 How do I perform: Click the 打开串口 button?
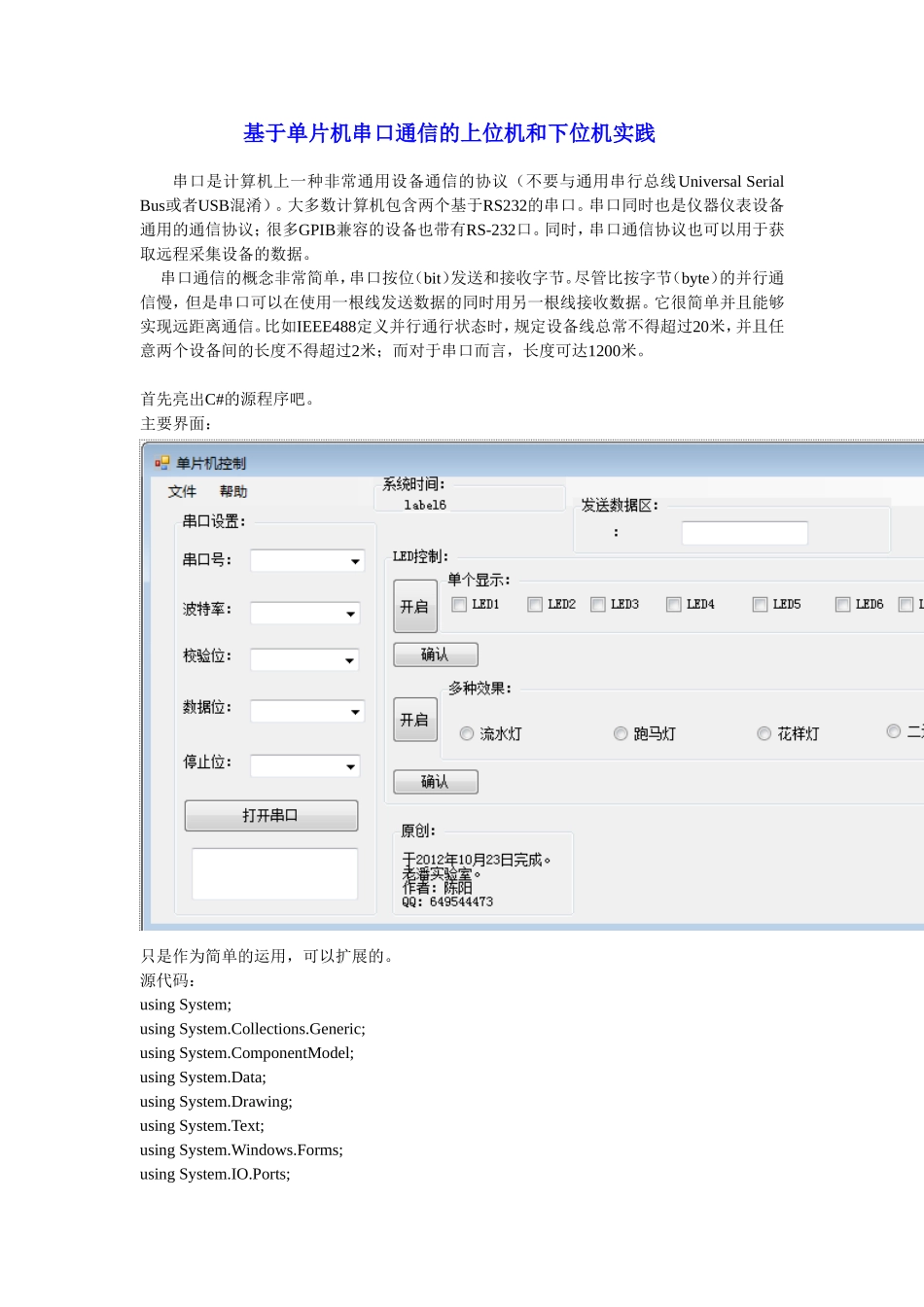pyautogui.click(x=271, y=816)
